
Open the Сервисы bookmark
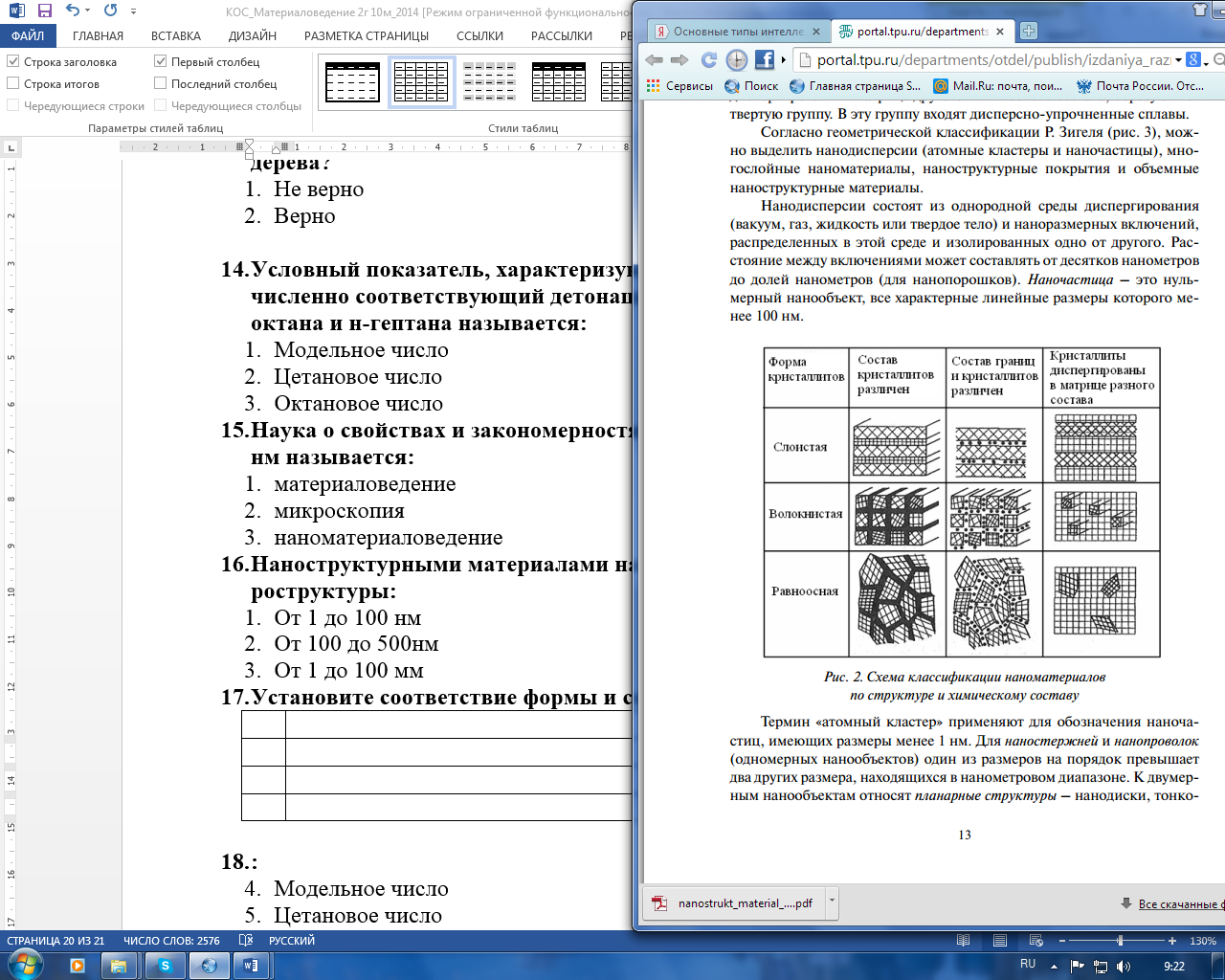(x=679, y=86)
